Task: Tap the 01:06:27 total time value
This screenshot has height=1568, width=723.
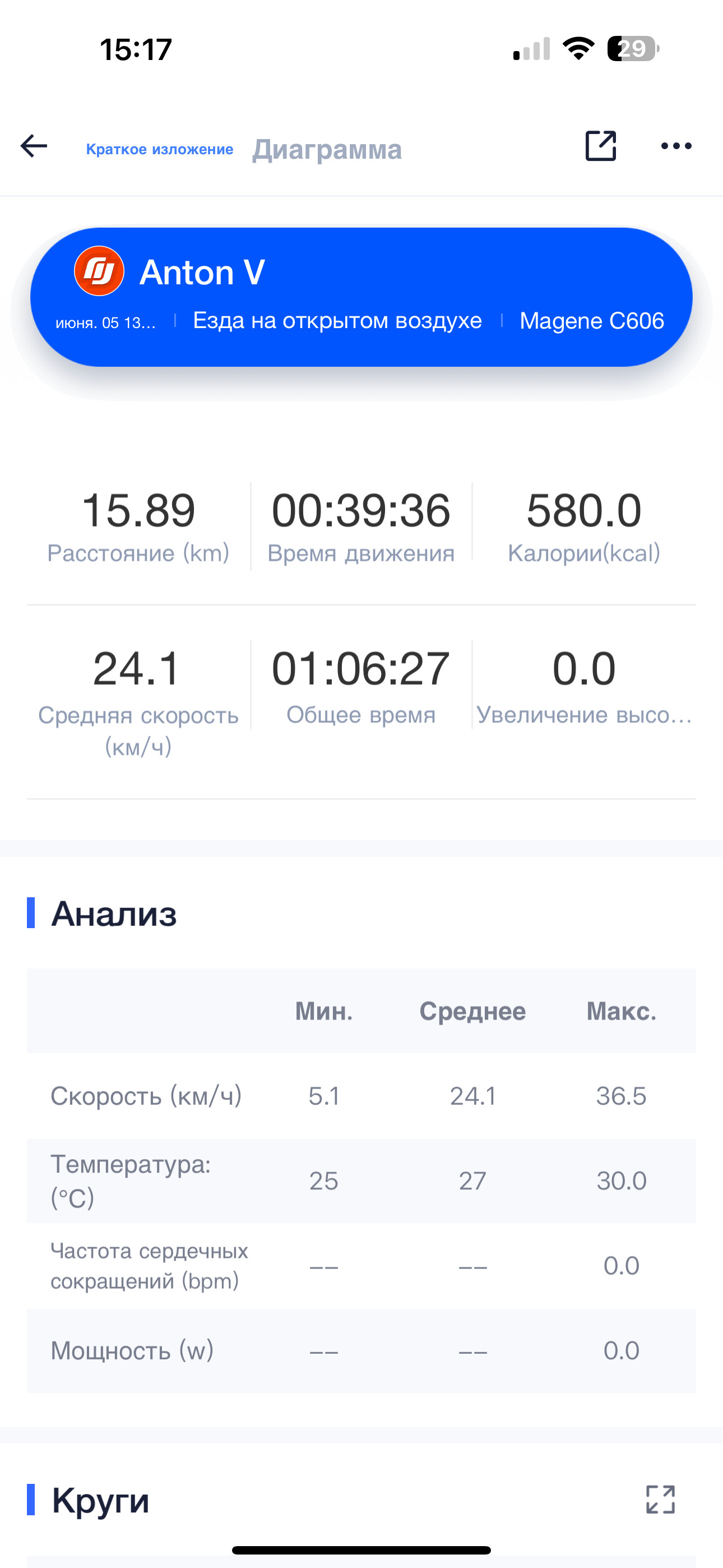Action: pos(361,669)
